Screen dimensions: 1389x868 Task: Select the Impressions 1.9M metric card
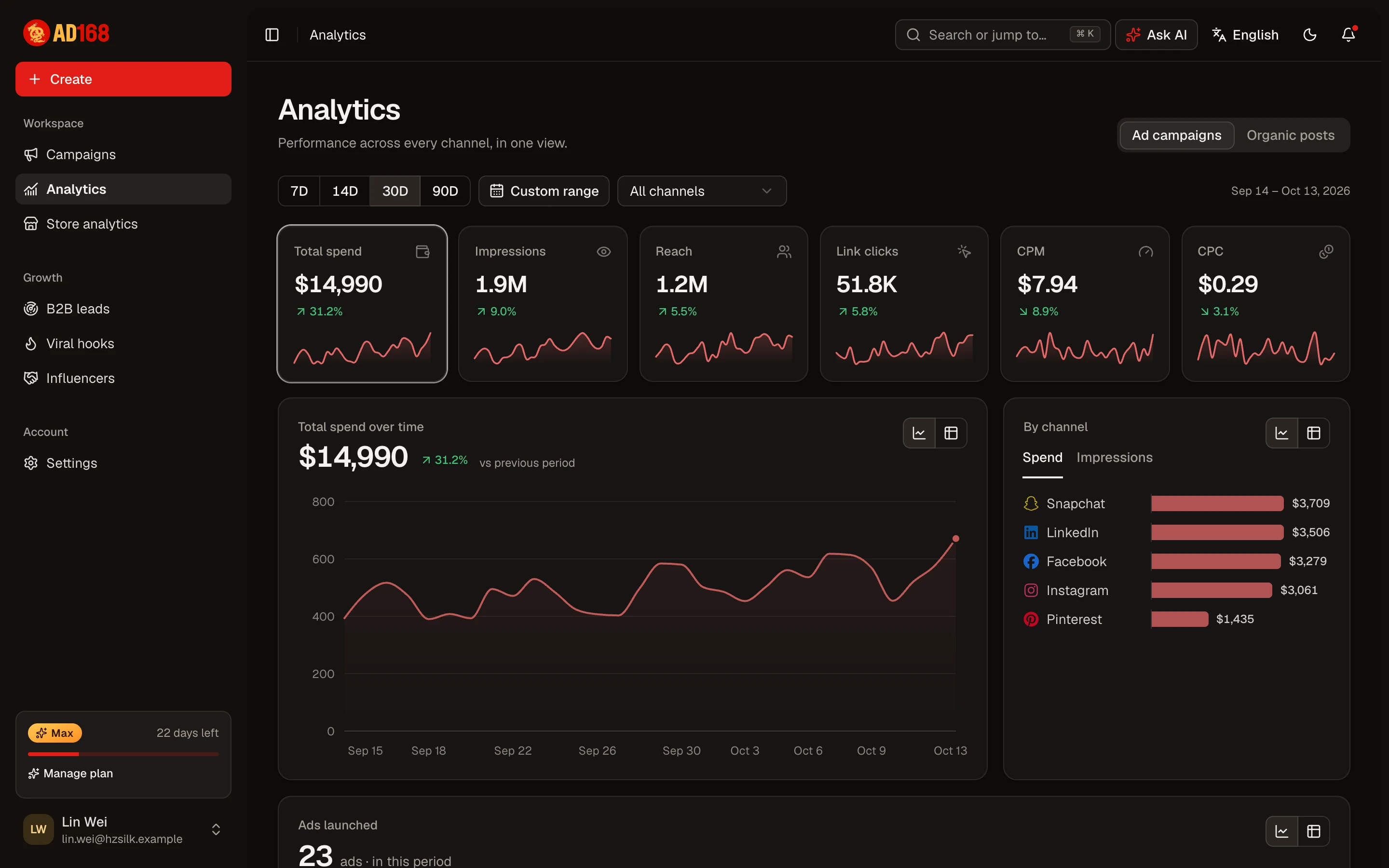[543, 304]
